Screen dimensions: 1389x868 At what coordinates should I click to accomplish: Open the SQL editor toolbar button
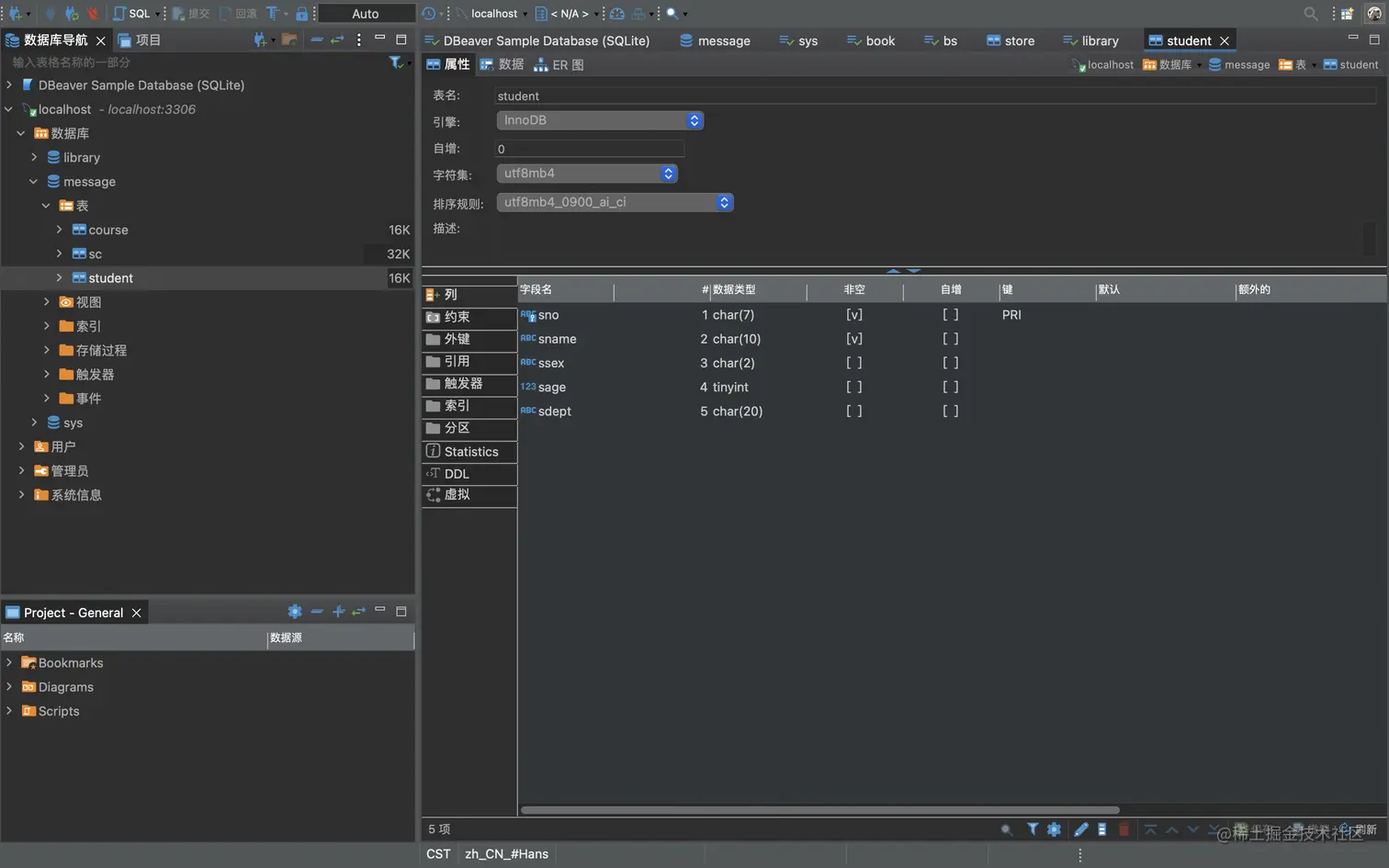click(132, 14)
